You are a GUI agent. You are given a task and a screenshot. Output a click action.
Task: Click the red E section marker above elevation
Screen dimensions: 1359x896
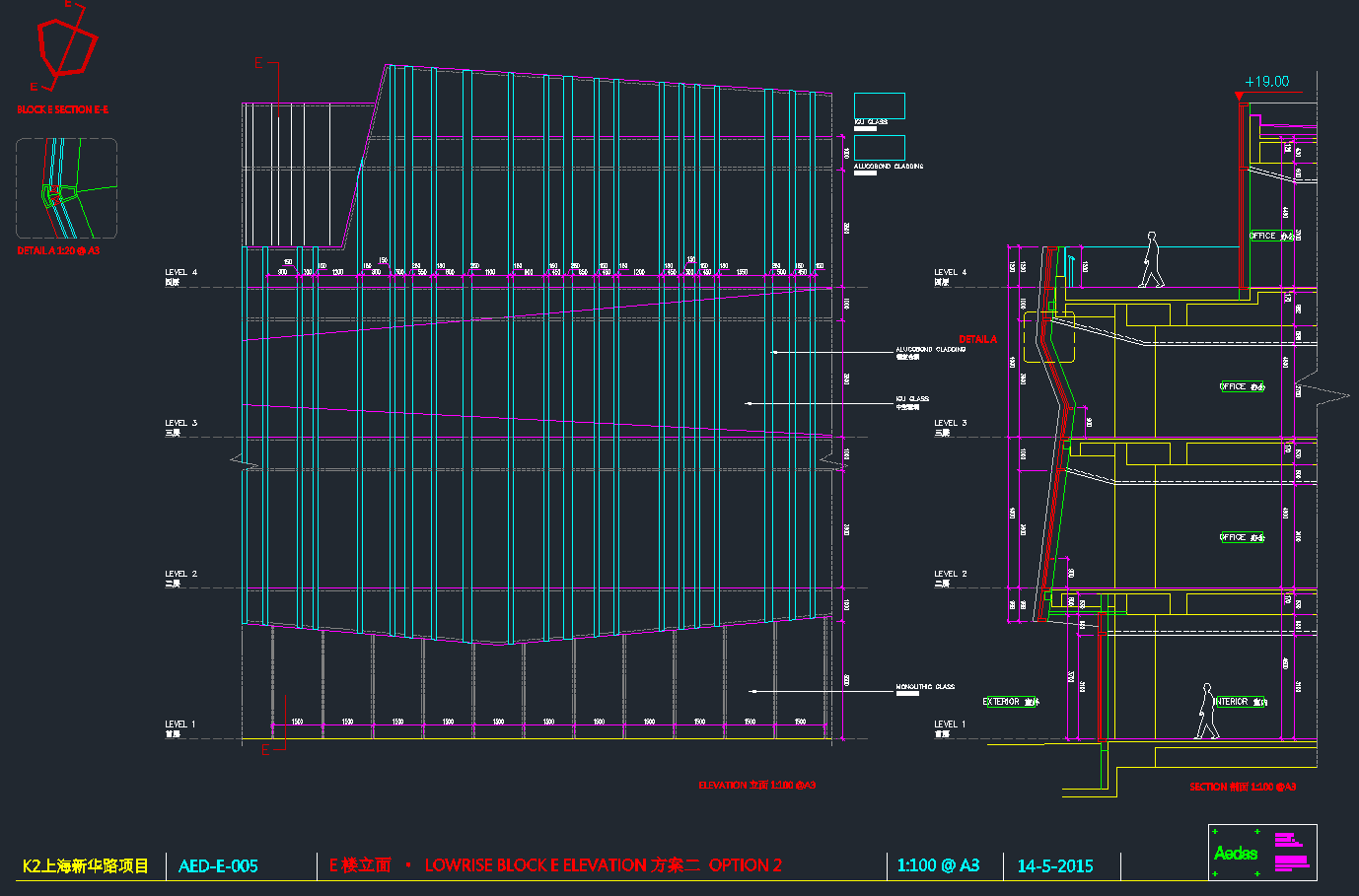pyautogui.click(x=259, y=63)
